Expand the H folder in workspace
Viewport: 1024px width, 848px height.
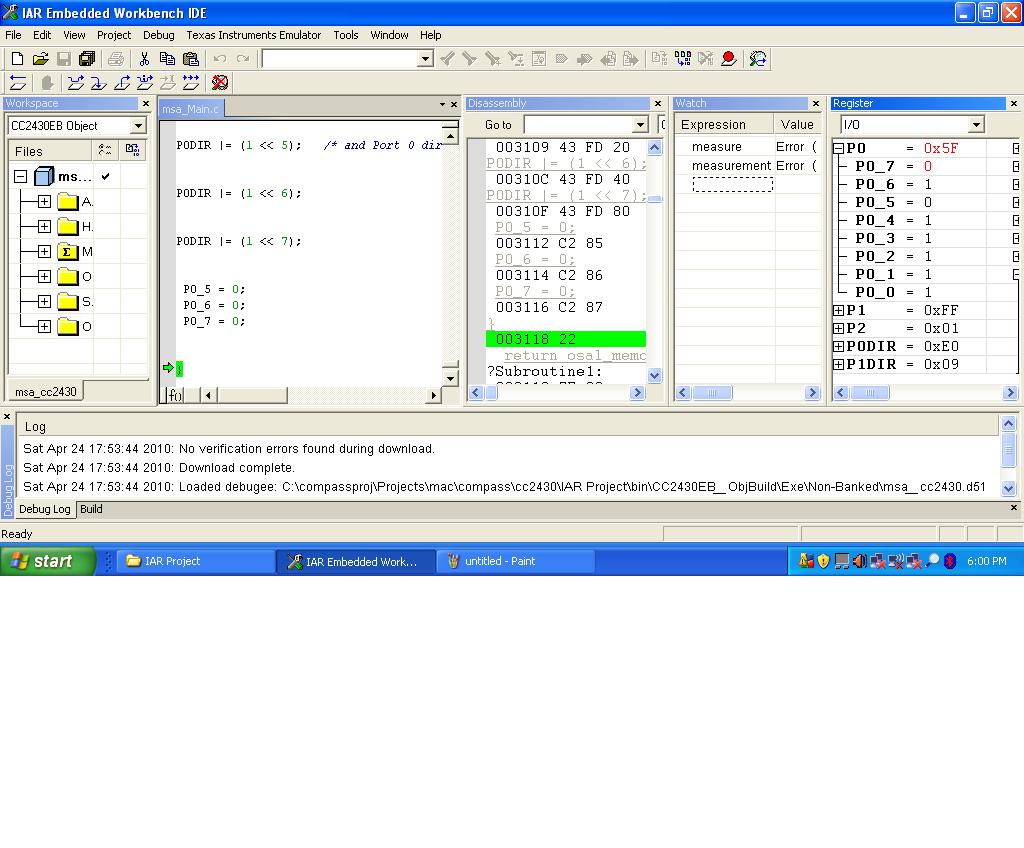(x=44, y=227)
